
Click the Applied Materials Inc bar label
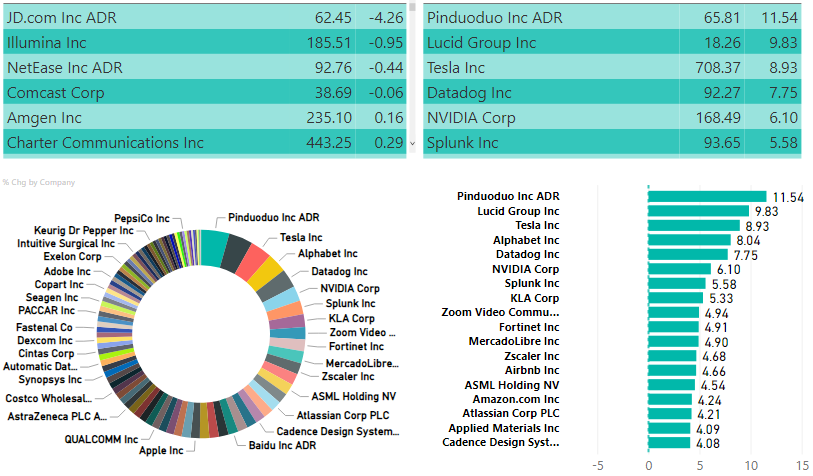[x=504, y=428]
